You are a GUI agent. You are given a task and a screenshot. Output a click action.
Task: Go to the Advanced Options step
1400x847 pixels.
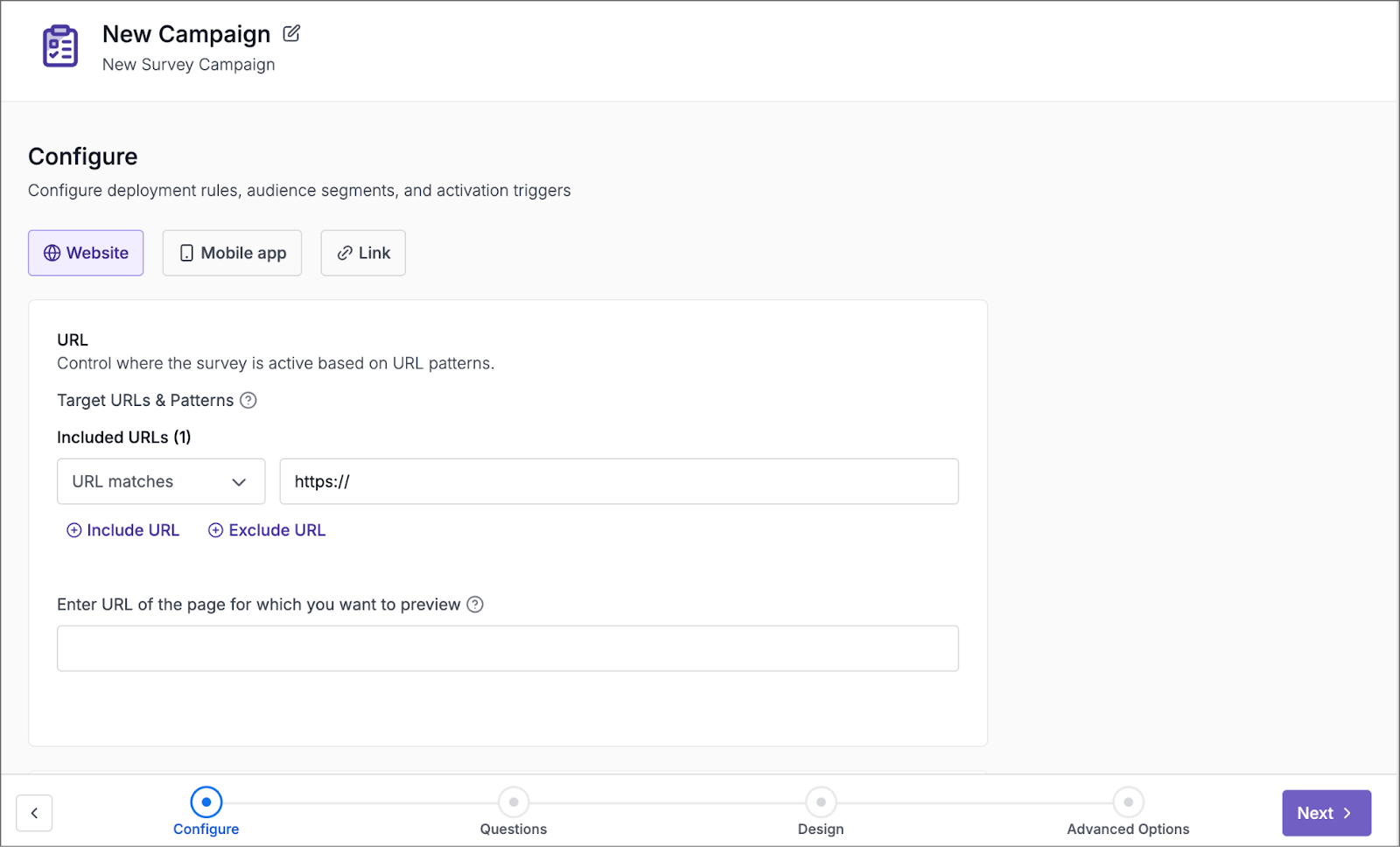click(x=1128, y=801)
